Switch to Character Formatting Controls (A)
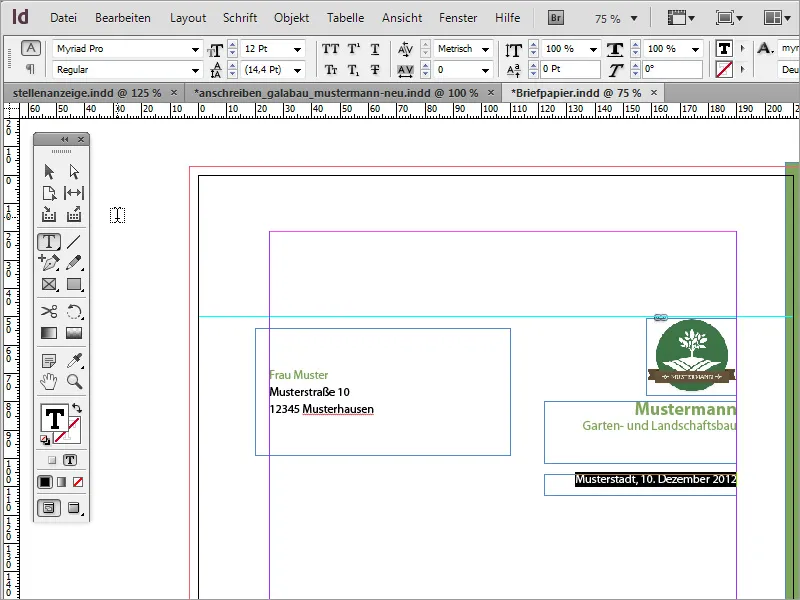 [31, 48]
